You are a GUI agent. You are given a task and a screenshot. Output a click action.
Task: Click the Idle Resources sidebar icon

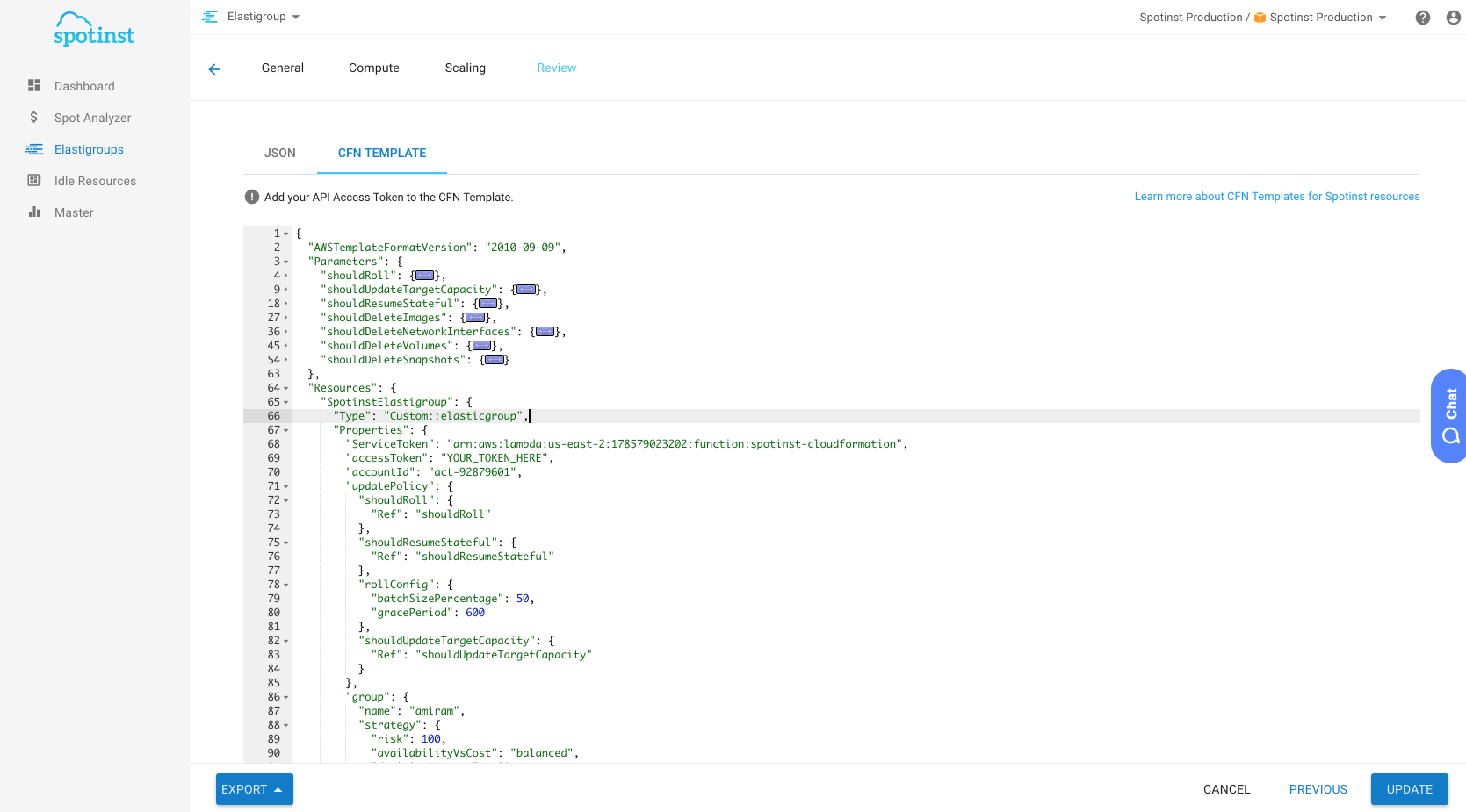tap(34, 181)
